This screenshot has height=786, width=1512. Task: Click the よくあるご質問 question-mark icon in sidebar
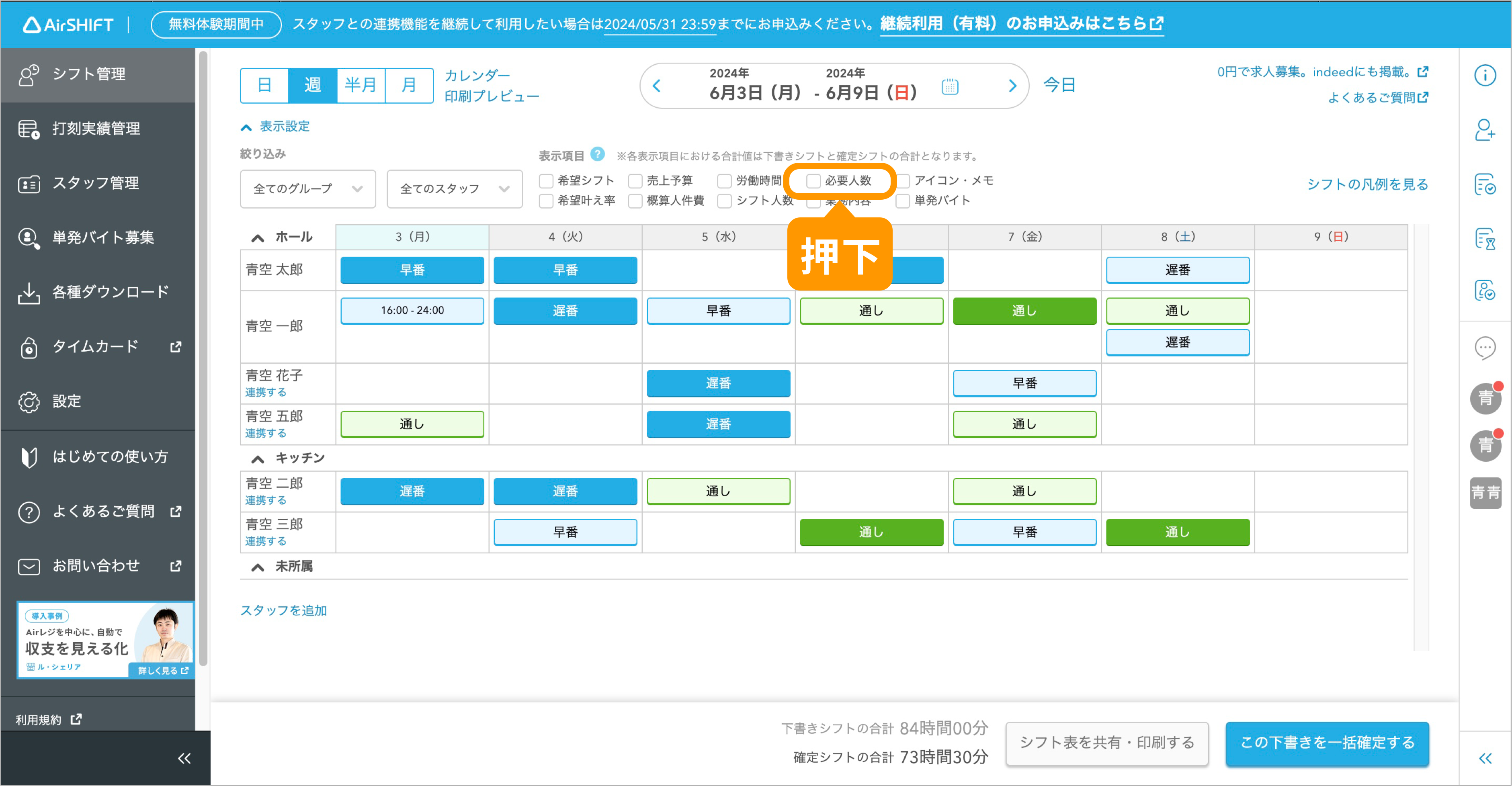click(x=29, y=512)
